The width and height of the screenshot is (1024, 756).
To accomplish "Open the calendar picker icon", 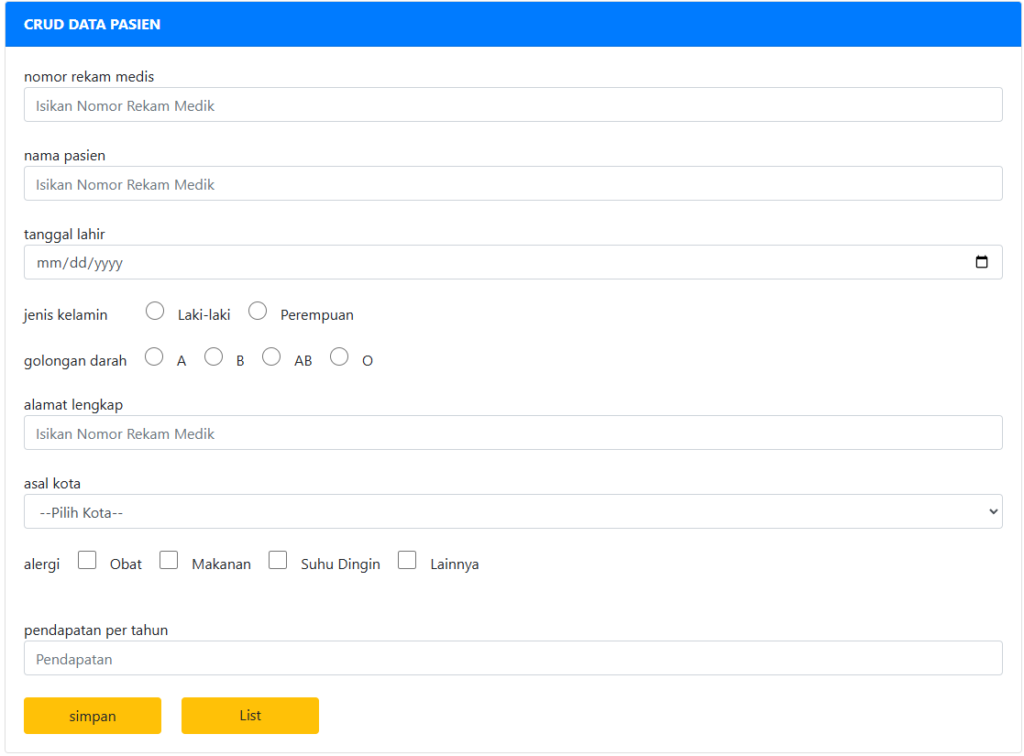I will coord(981,262).
